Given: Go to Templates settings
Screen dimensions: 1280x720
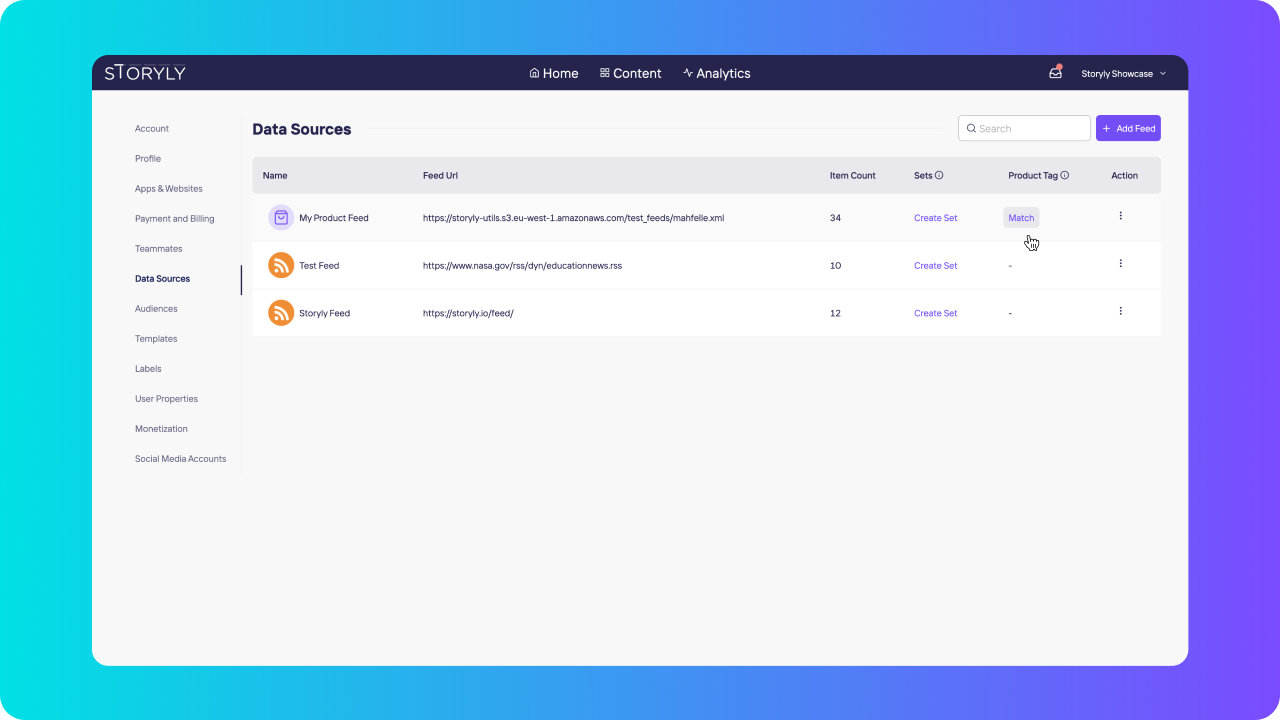Looking at the screenshot, I should (x=156, y=338).
